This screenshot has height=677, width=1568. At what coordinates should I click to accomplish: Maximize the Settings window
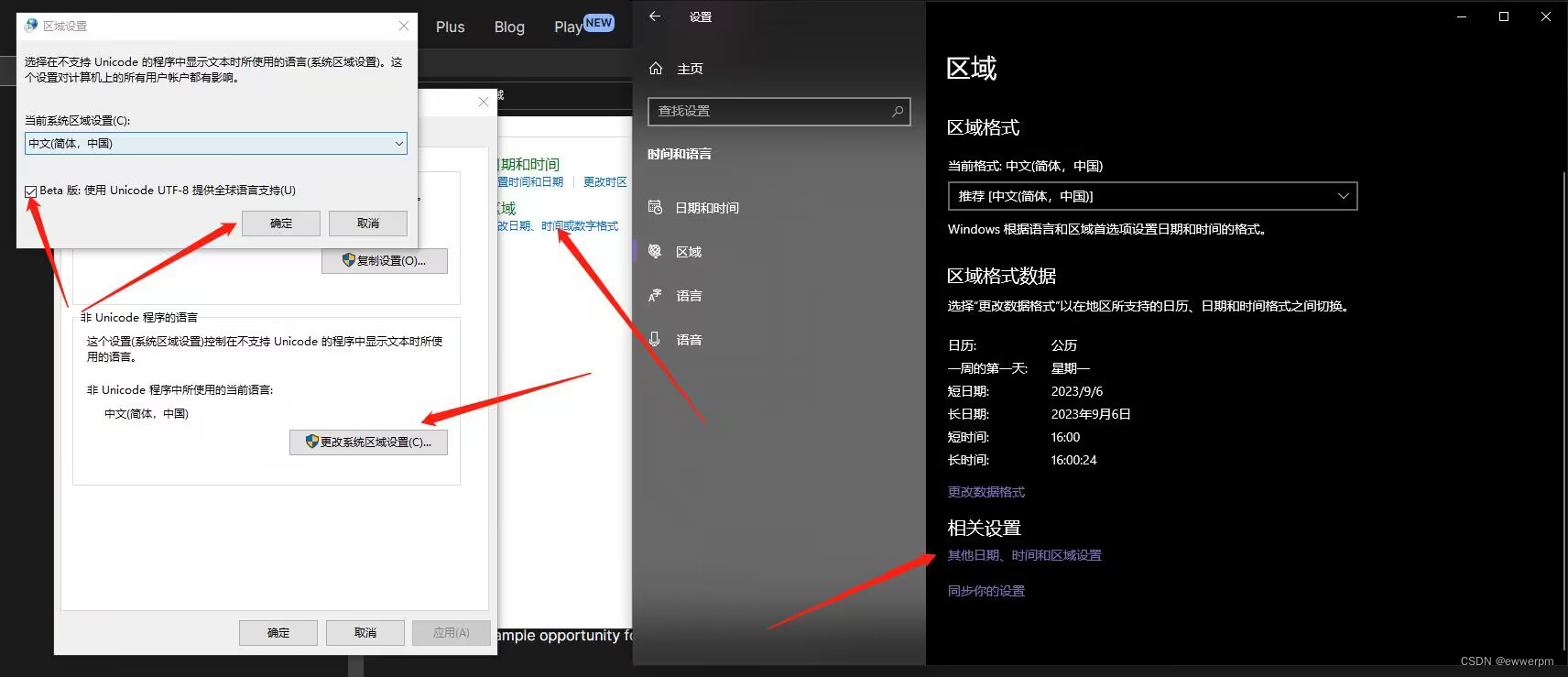(1503, 16)
